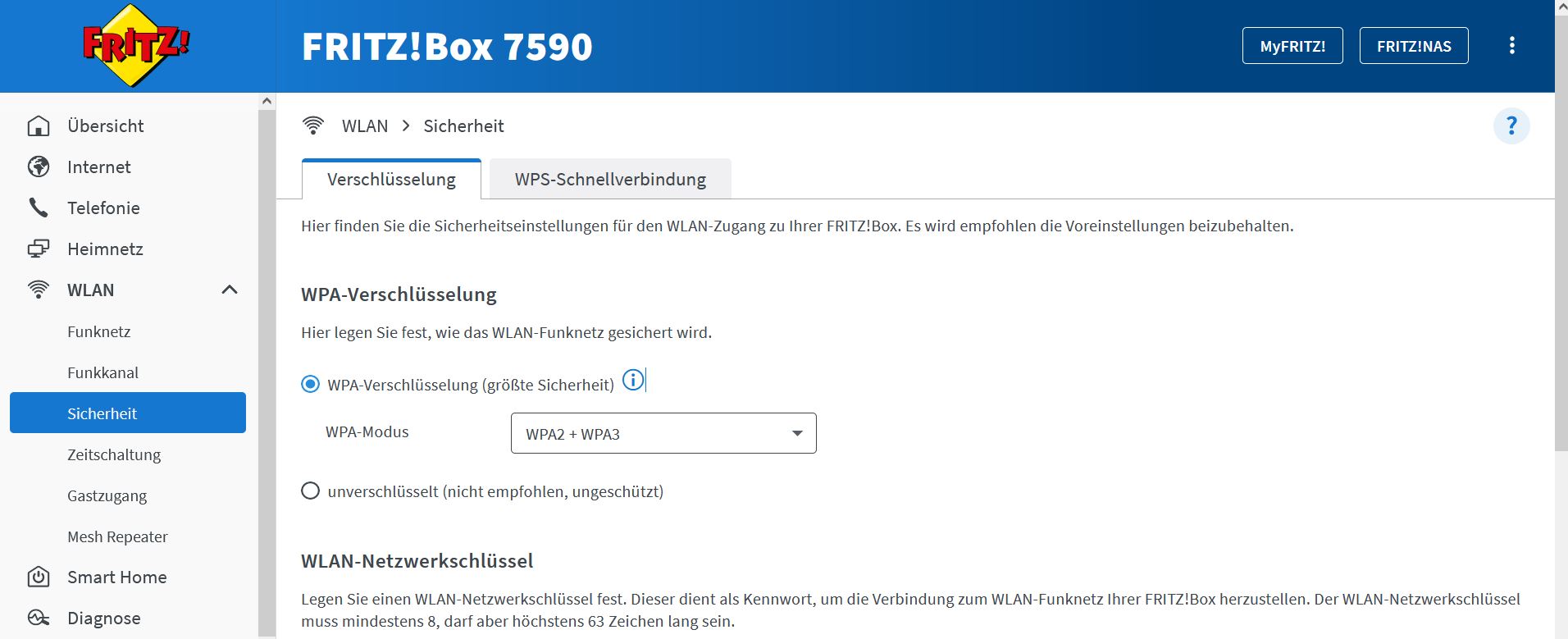Click the wifi icon in the breadcrumb
This screenshot has width=1568, height=639.
click(x=313, y=126)
